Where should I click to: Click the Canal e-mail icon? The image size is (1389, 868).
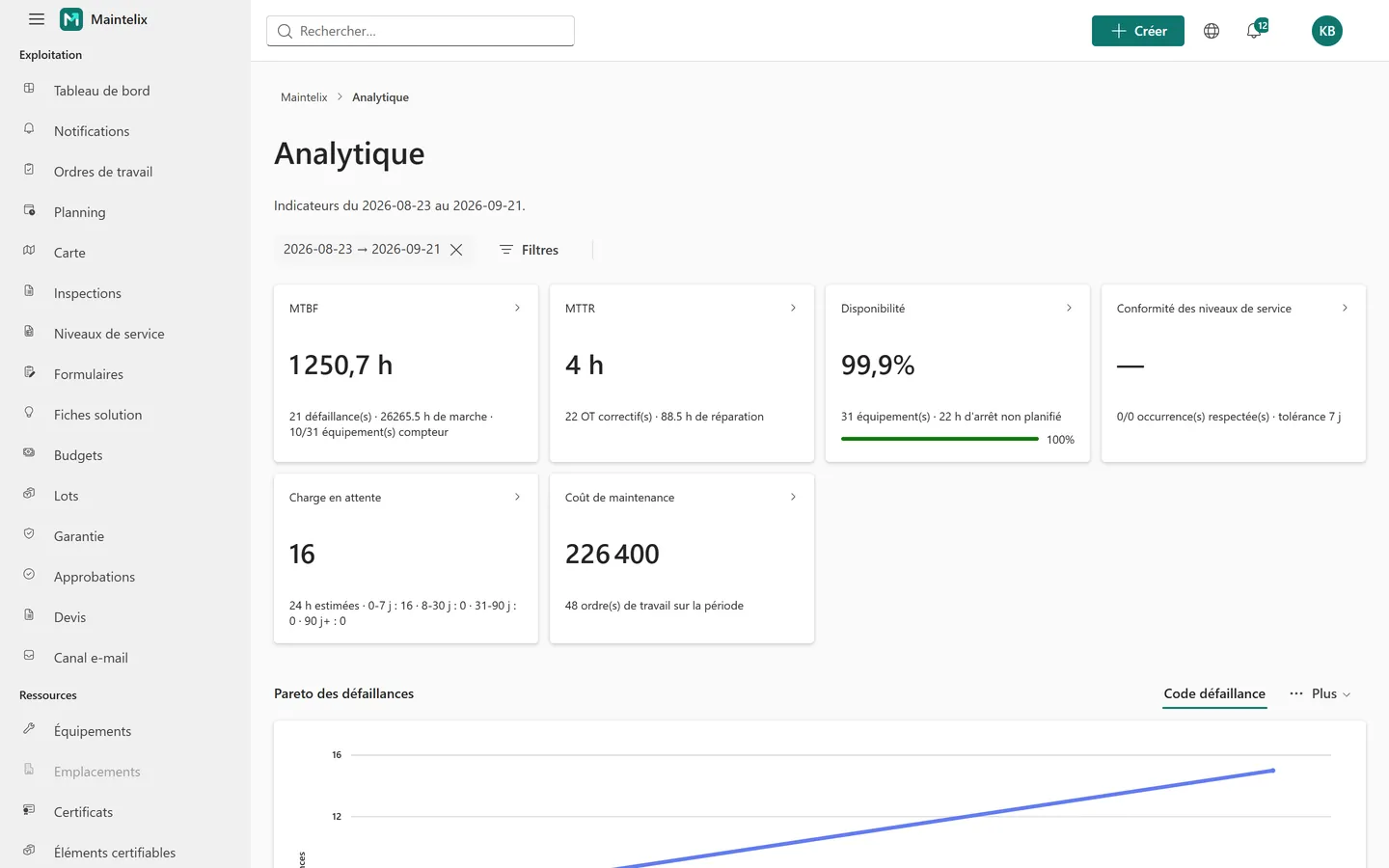click(x=29, y=656)
